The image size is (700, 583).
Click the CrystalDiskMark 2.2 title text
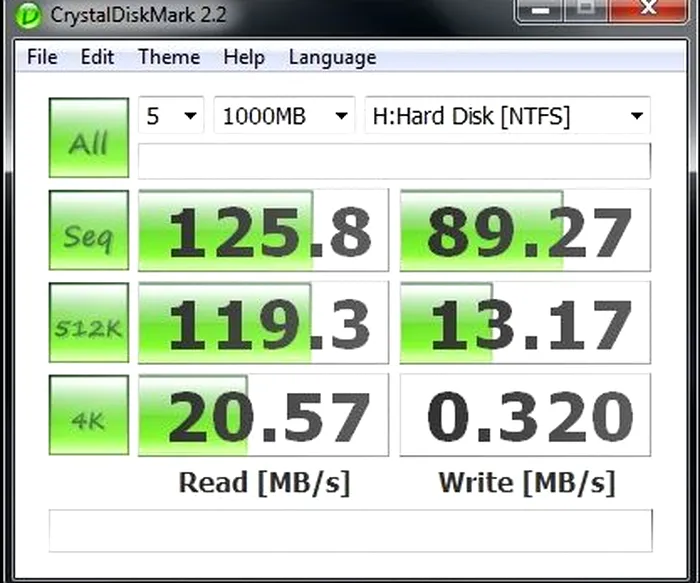pyautogui.click(x=138, y=15)
